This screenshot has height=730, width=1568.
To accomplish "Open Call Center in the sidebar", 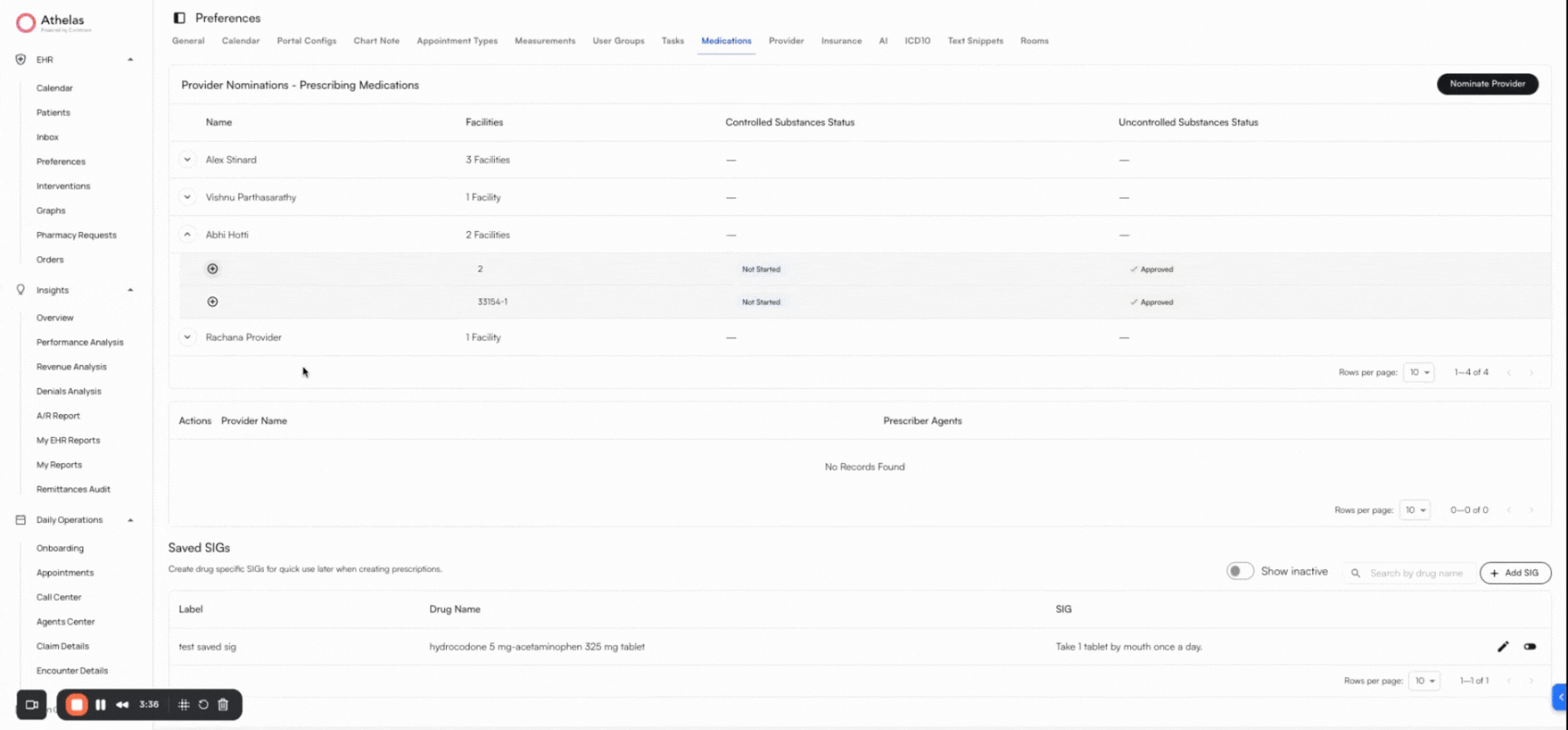I will (59, 598).
